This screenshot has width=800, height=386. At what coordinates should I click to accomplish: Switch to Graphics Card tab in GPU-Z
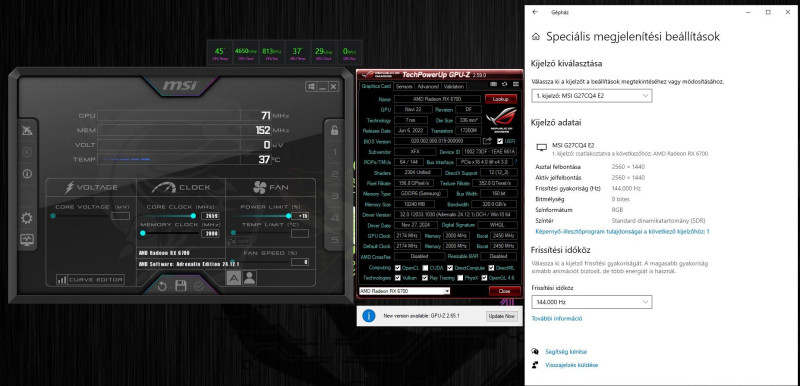pos(376,87)
